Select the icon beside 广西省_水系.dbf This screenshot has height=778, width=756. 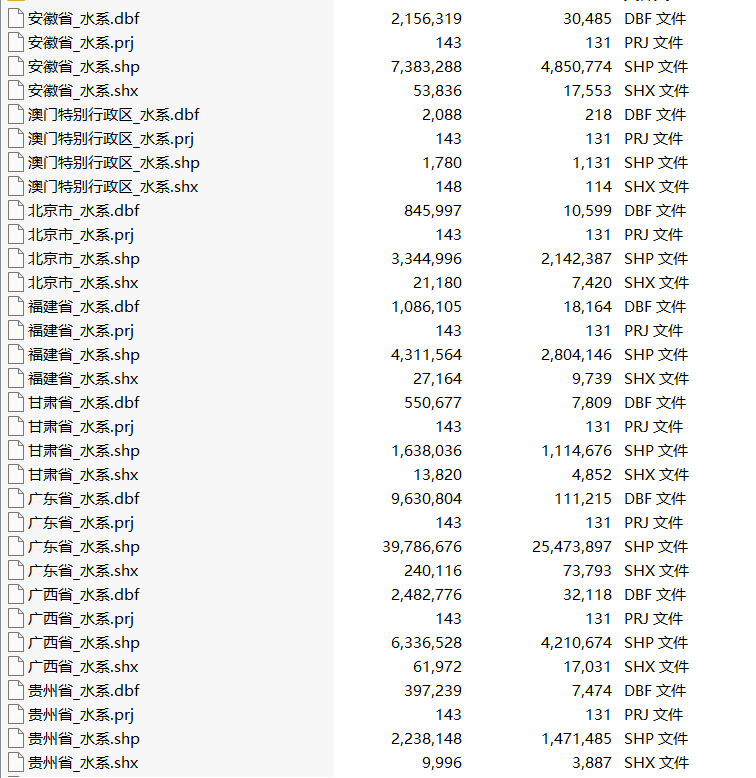(x=16, y=594)
